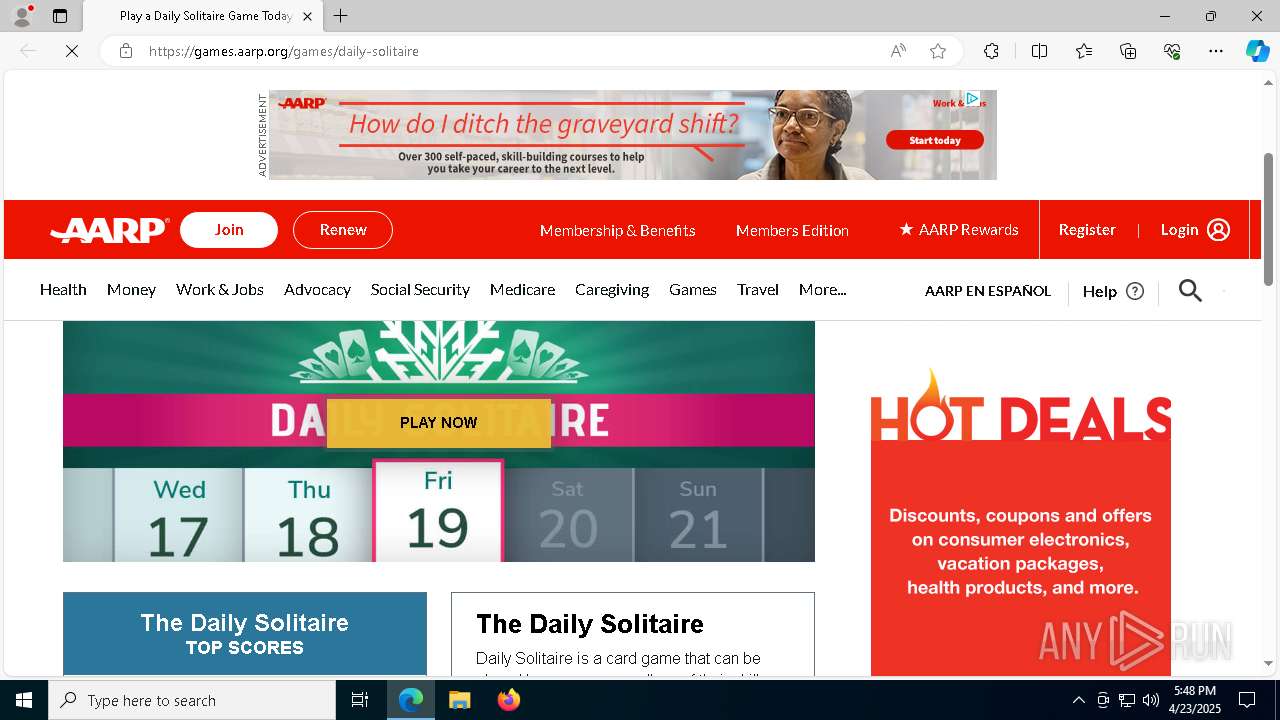This screenshot has width=1280, height=720.
Task: Open the Copilot sidebar
Action: point(1257,51)
